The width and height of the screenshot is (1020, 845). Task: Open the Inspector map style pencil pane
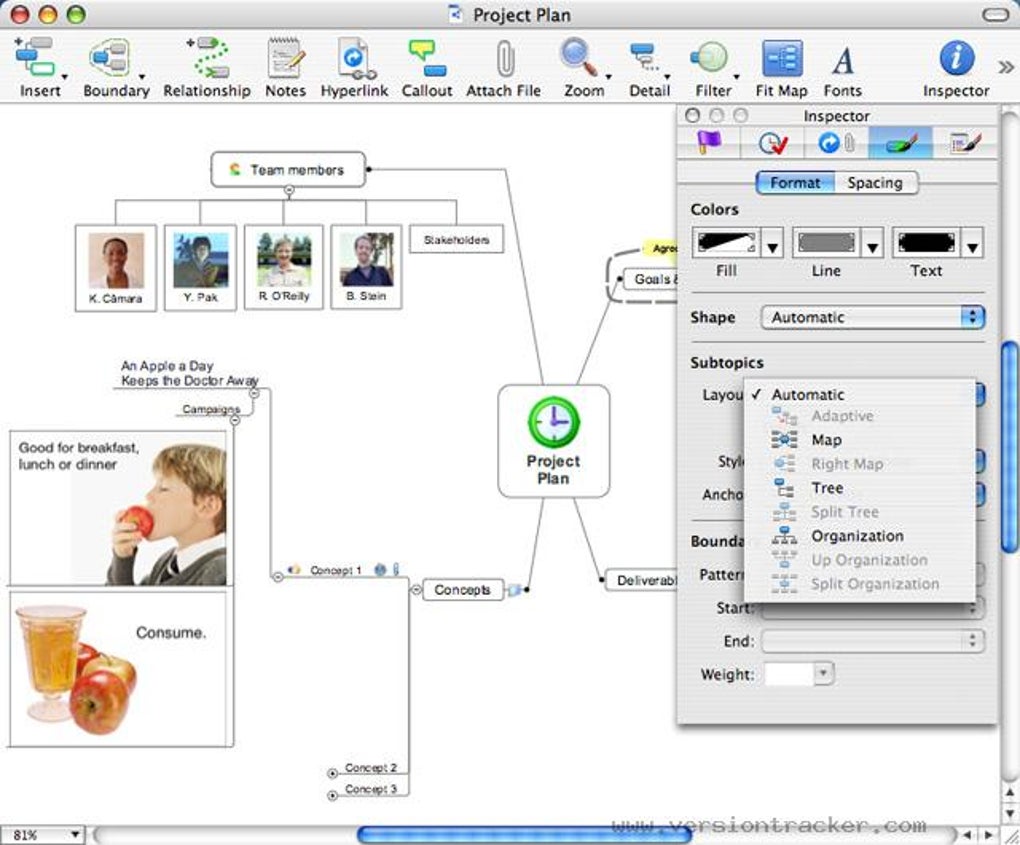[x=964, y=142]
